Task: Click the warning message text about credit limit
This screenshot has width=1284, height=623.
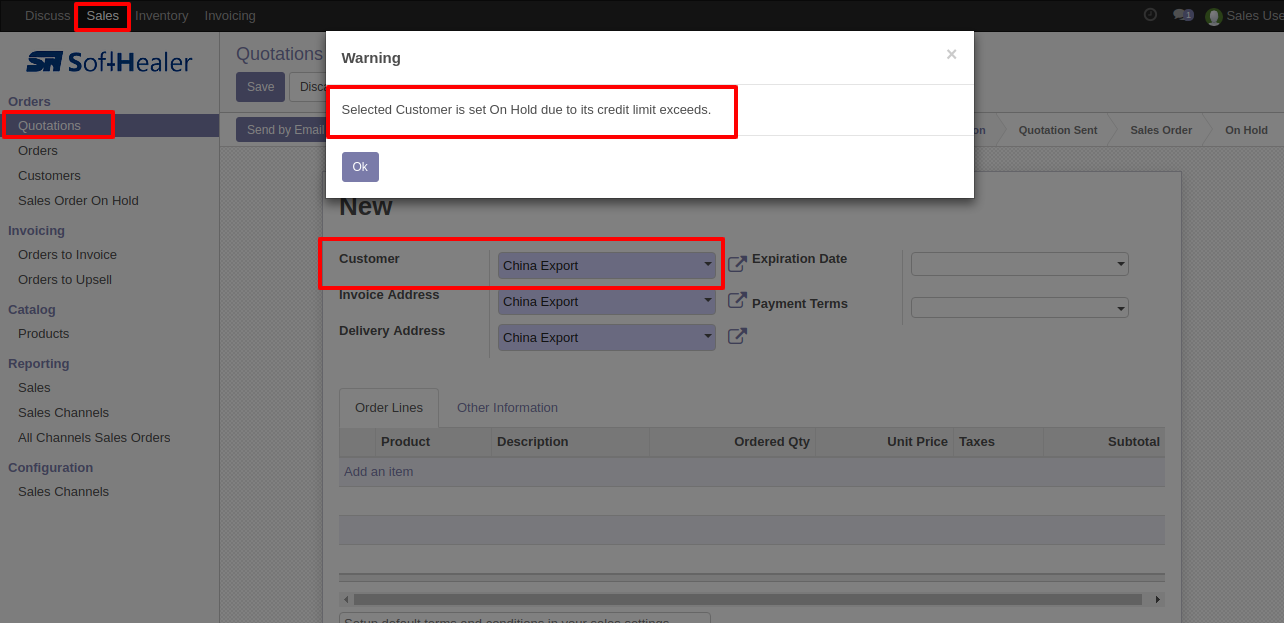Action: pos(526,109)
